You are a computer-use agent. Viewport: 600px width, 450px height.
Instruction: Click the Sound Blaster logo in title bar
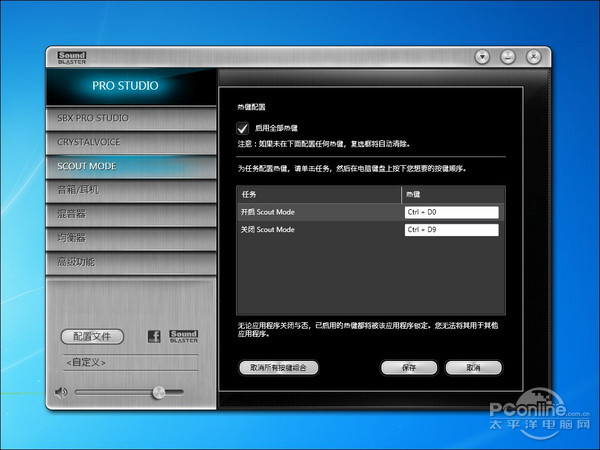point(72,58)
